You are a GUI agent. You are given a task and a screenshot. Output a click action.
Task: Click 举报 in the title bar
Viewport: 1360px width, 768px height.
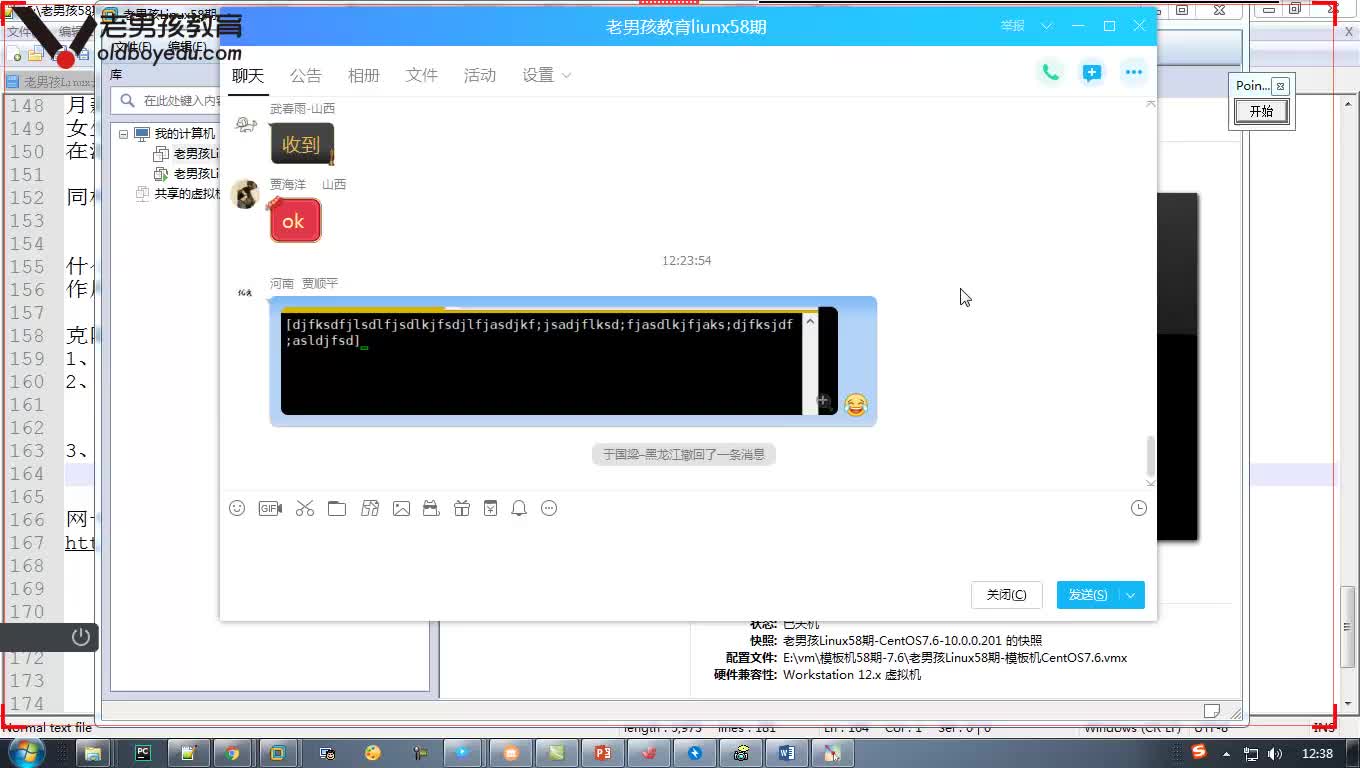1013,26
